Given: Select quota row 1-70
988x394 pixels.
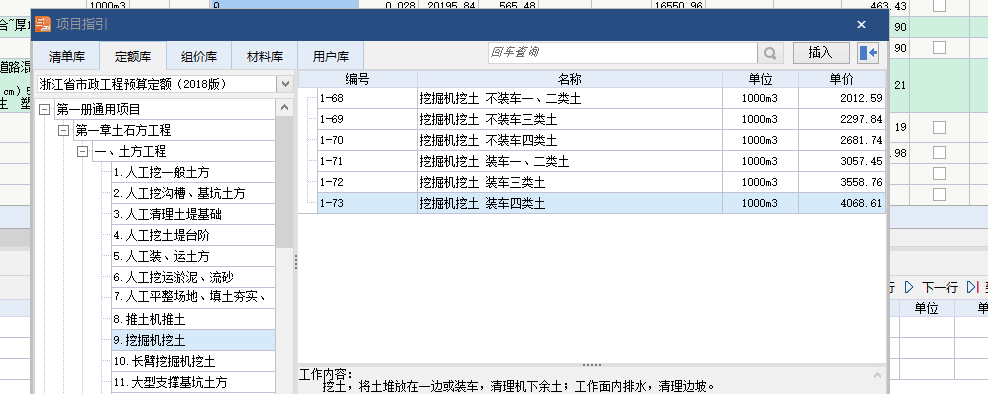Looking at the screenshot, I should (x=601, y=140).
